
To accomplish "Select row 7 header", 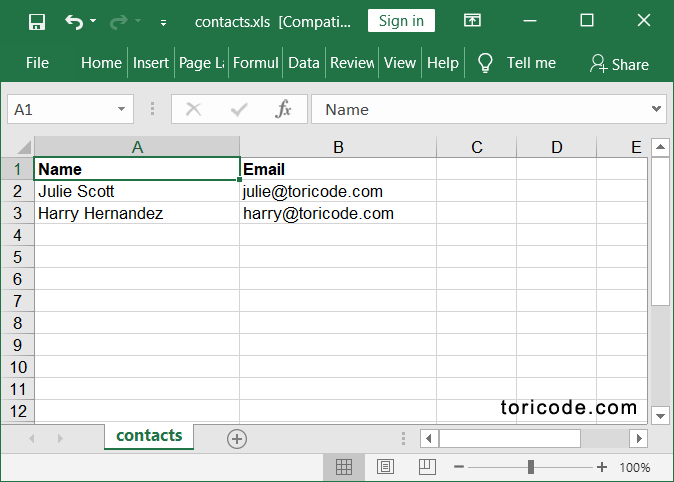I will pyautogui.click(x=17, y=301).
